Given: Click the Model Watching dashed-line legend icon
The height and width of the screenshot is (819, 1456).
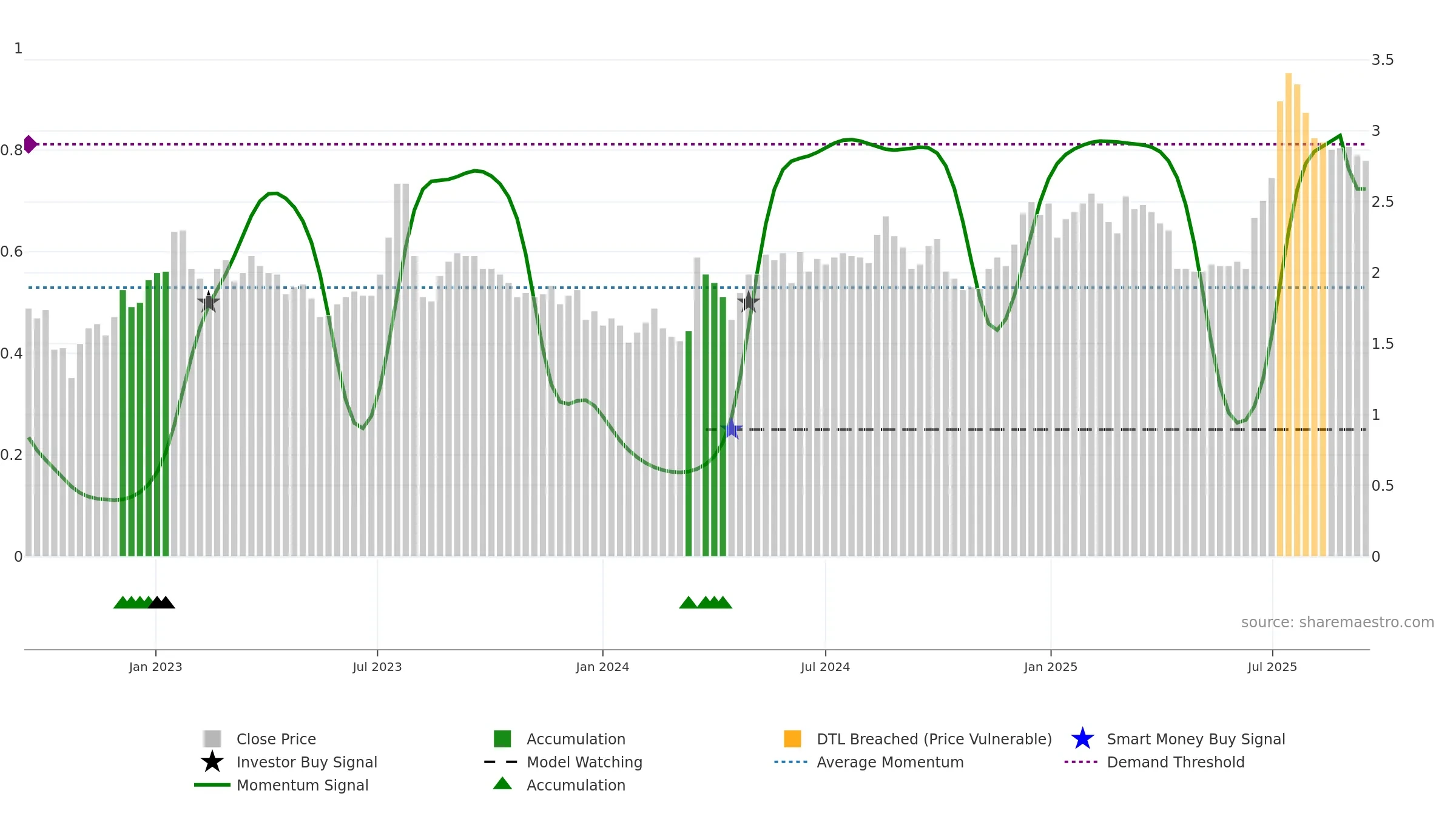Looking at the screenshot, I should click(x=500, y=762).
